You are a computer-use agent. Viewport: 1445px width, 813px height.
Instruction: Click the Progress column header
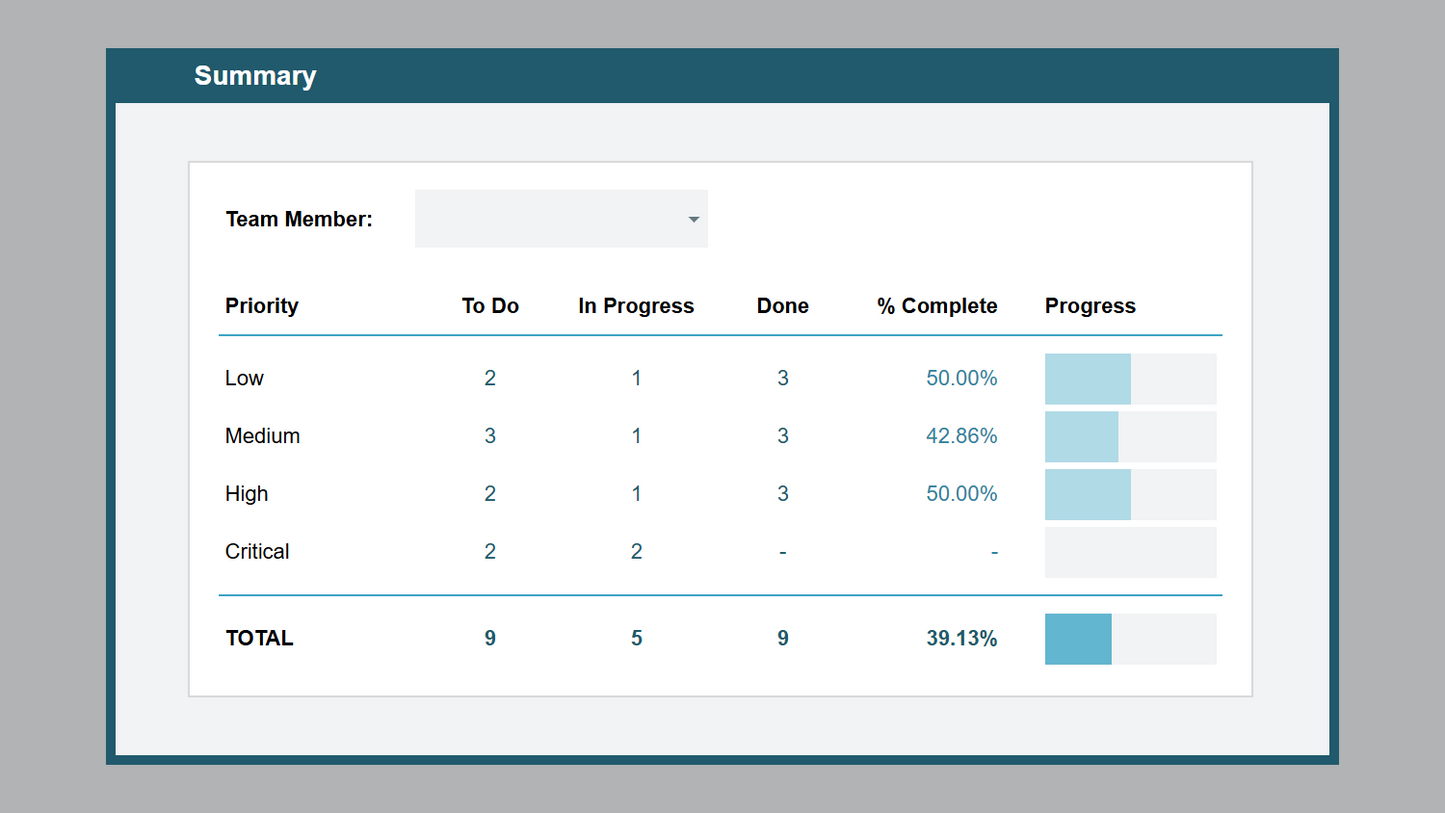pos(1090,306)
